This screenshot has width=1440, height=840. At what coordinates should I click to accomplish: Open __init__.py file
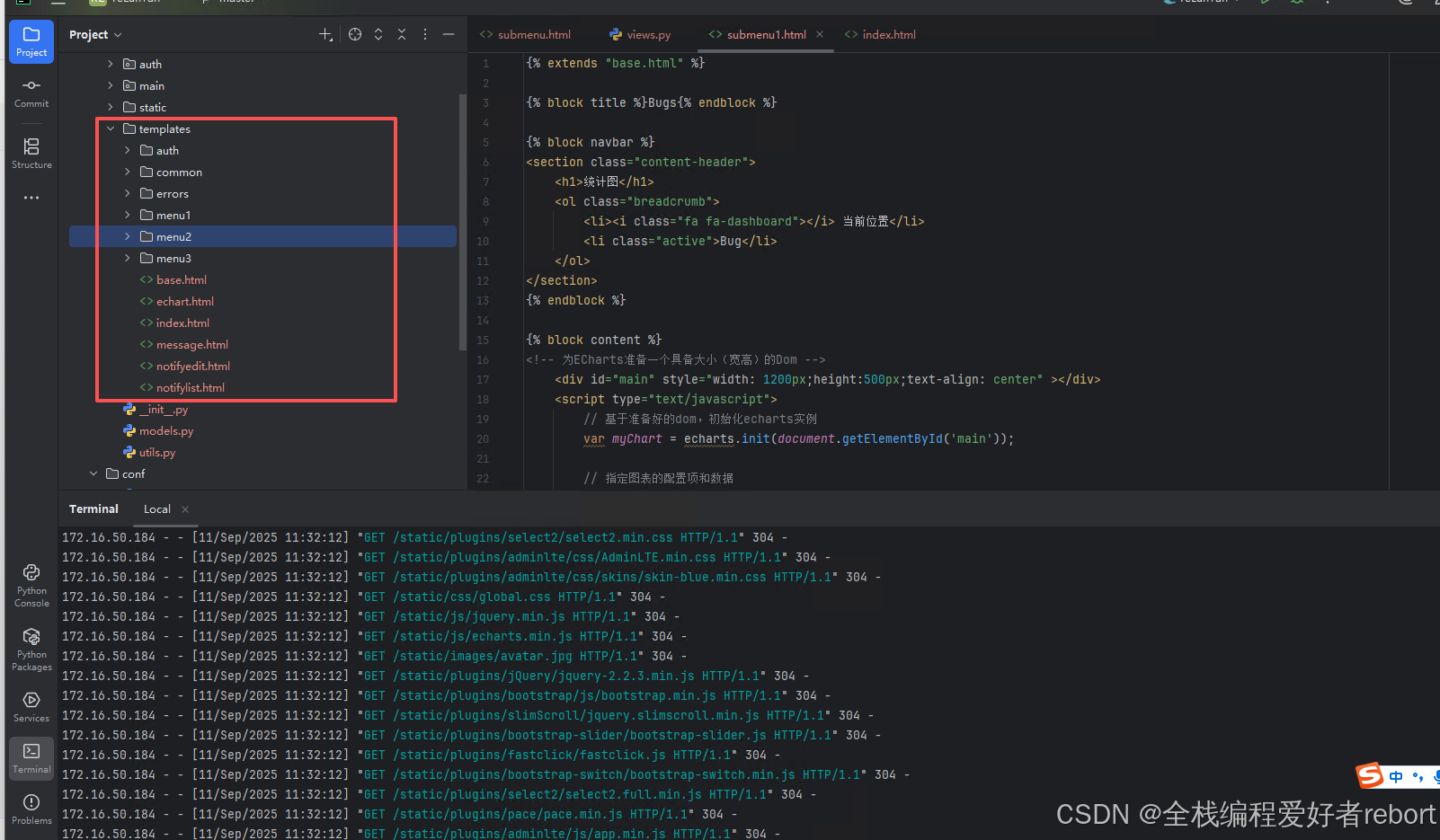coord(156,410)
